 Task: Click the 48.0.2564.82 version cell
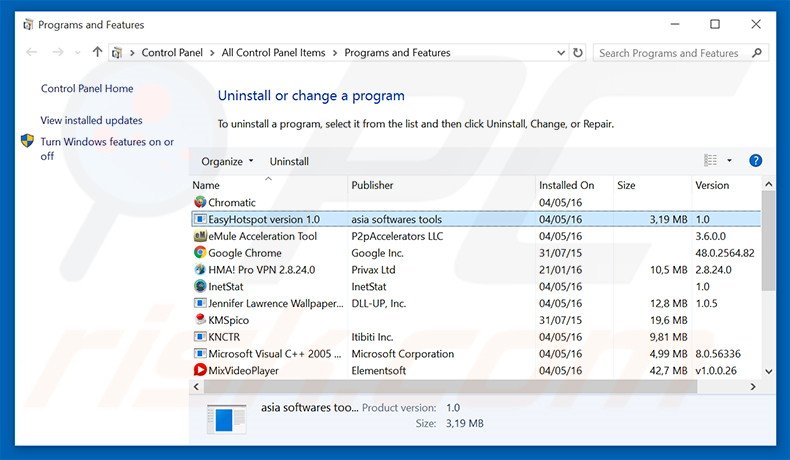pos(725,252)
